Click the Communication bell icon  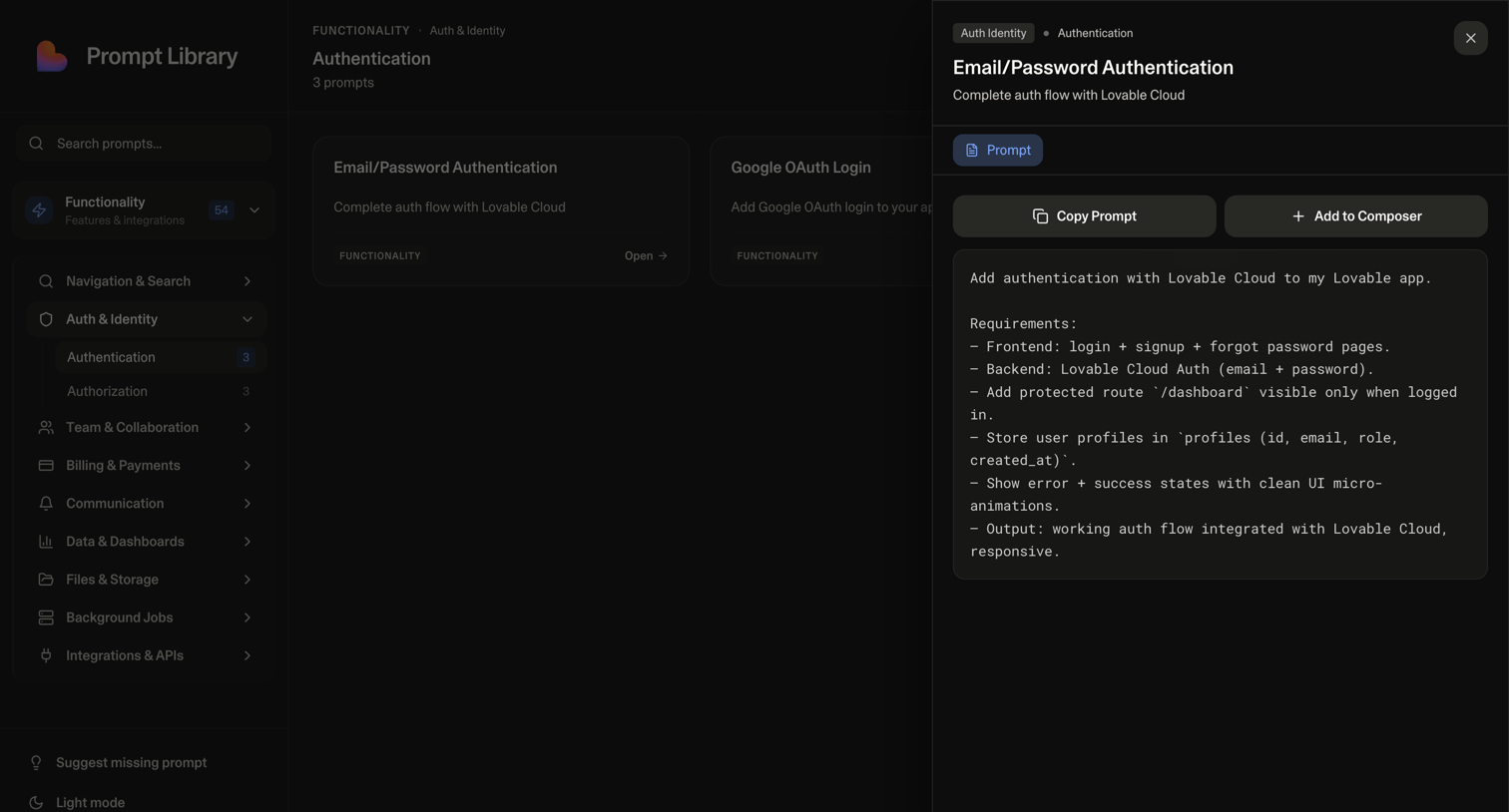pos(46,504)
